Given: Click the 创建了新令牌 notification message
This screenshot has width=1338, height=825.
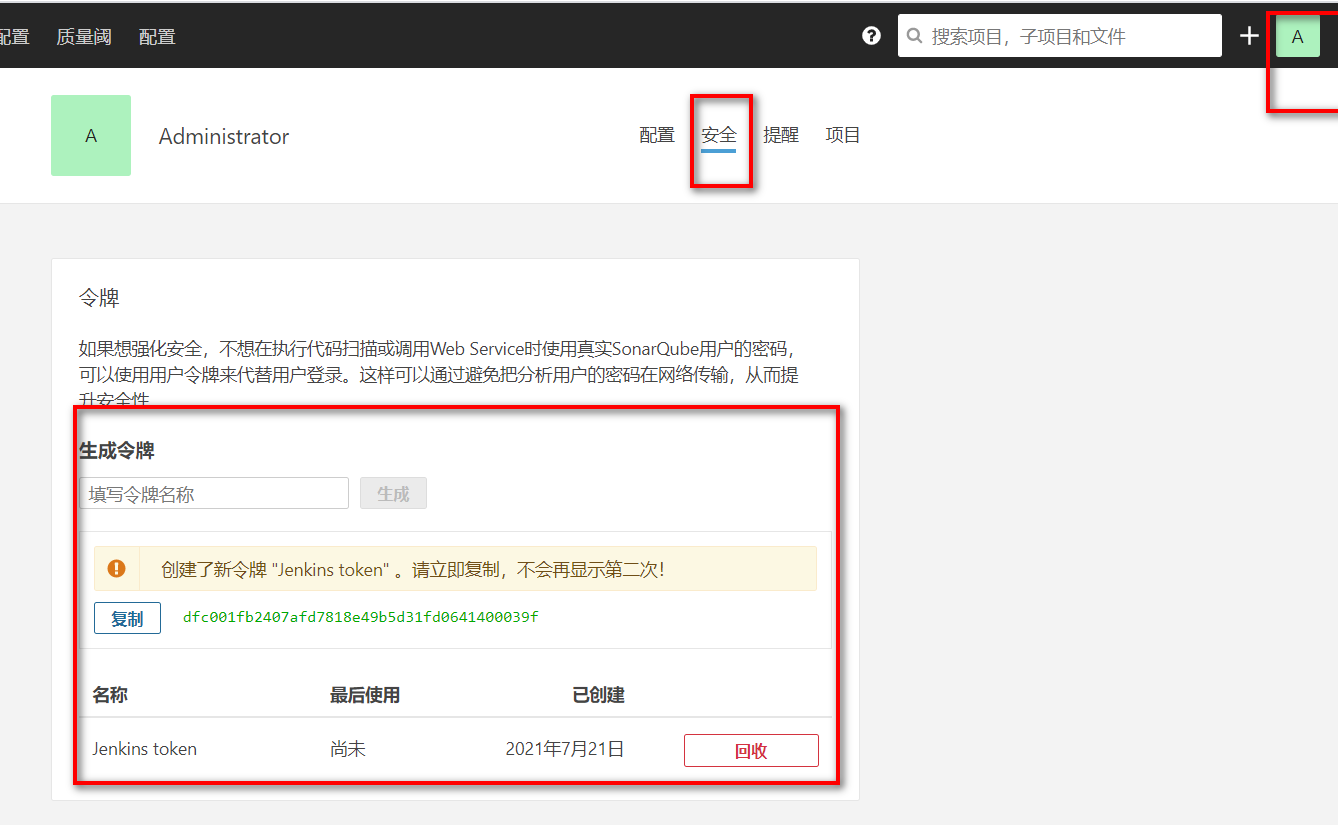Looking at the screenshot, I should (413, 570).
